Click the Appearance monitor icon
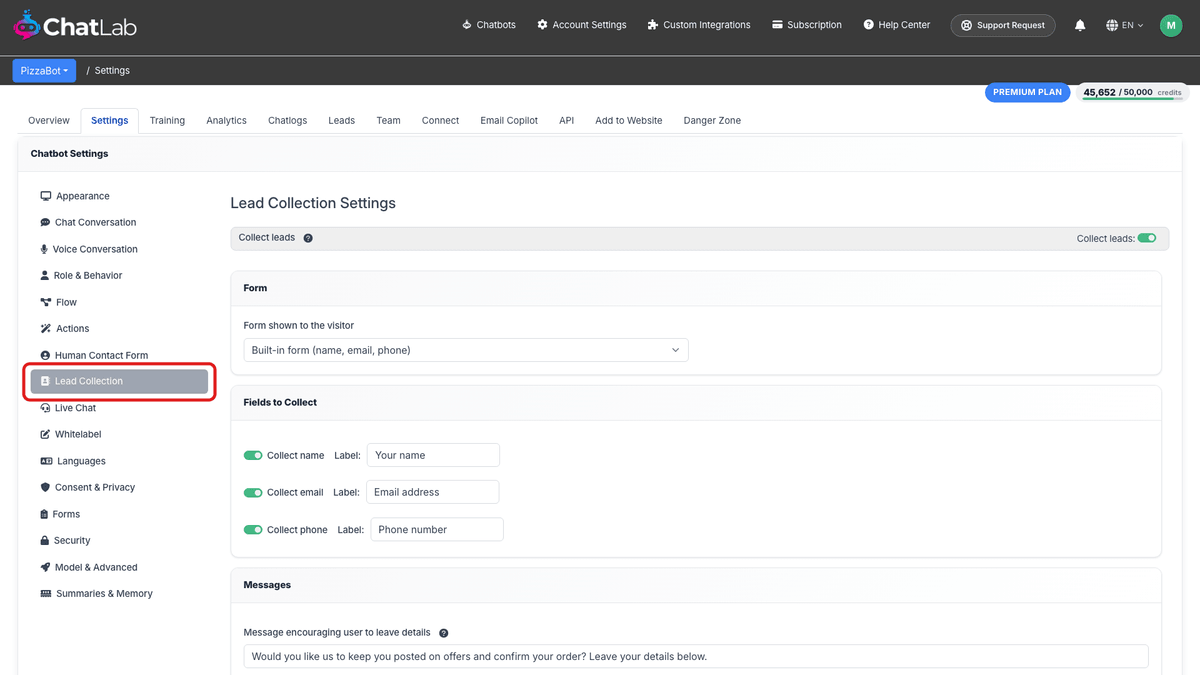Image resolution: width=1200 pixels, height=675 pixels. point(45,196)
